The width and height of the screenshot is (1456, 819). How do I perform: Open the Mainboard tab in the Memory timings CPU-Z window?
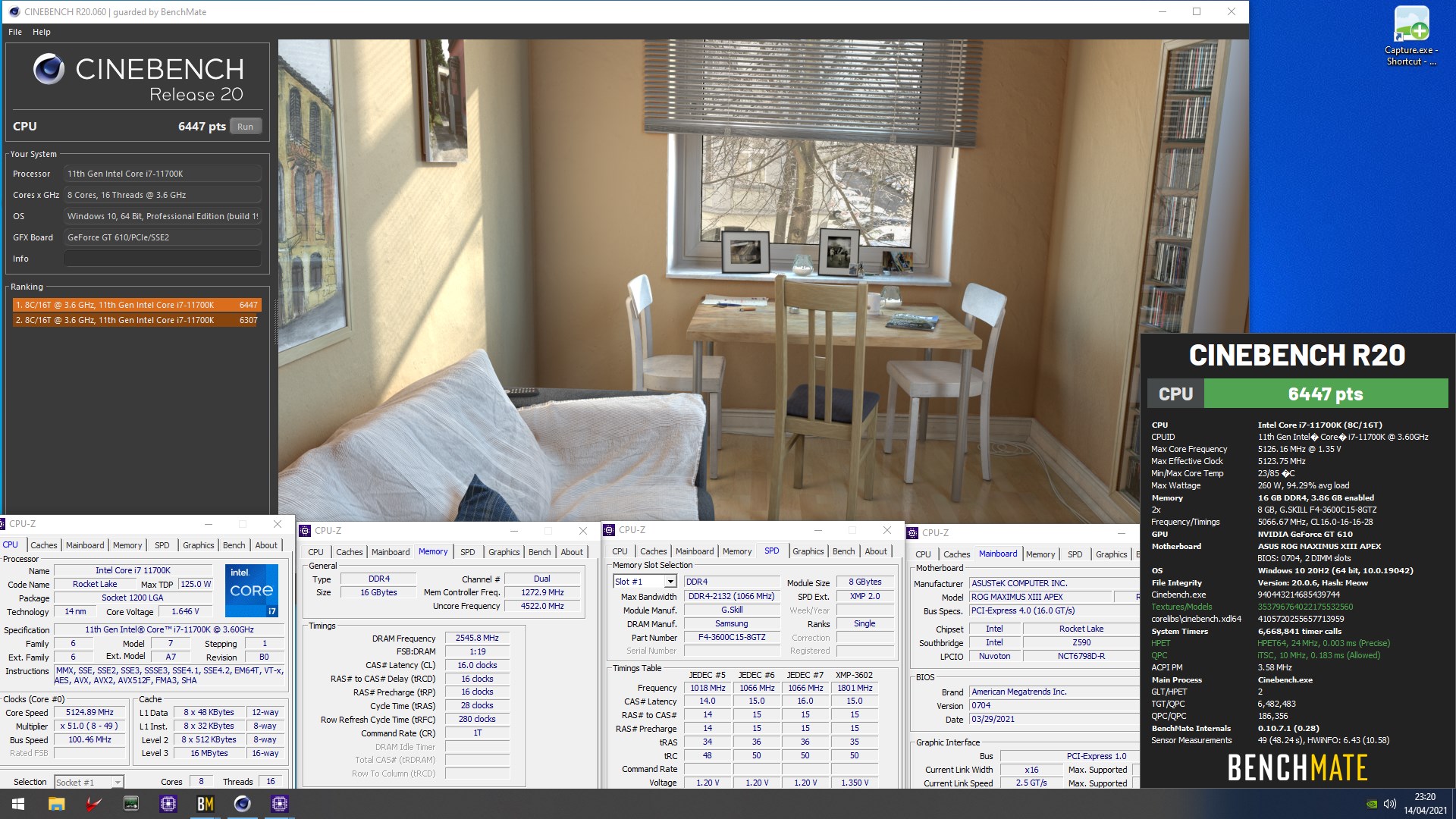tap(391, 552)
